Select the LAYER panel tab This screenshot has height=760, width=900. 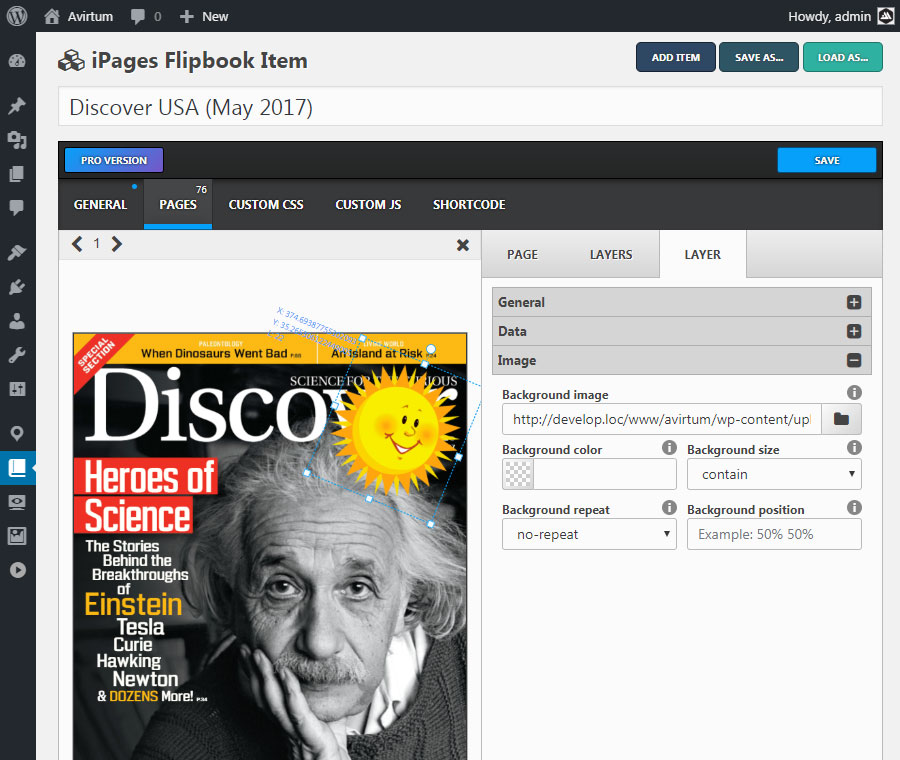(703, 254)
